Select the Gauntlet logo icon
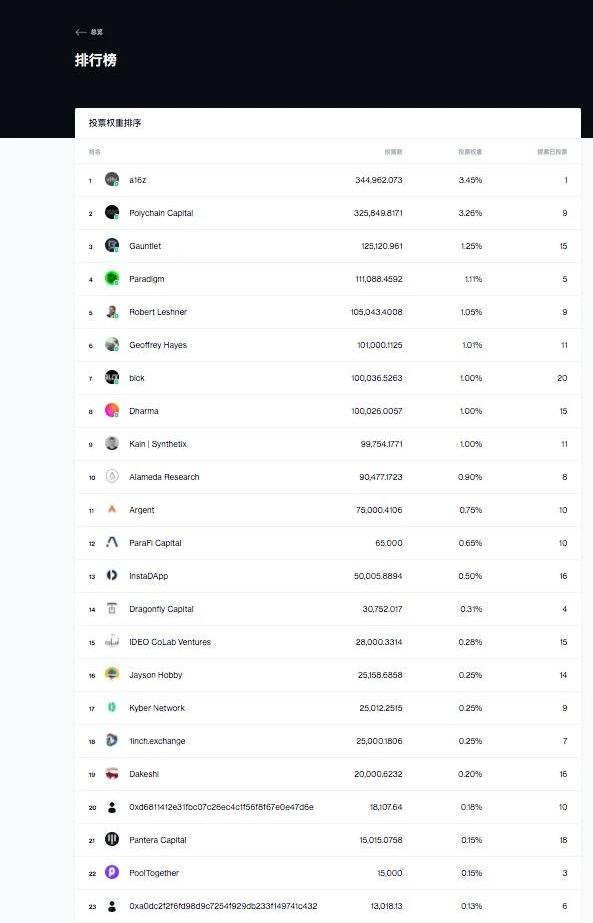The height and width of the screenshot is (923, 593). [x=112, y=245]
